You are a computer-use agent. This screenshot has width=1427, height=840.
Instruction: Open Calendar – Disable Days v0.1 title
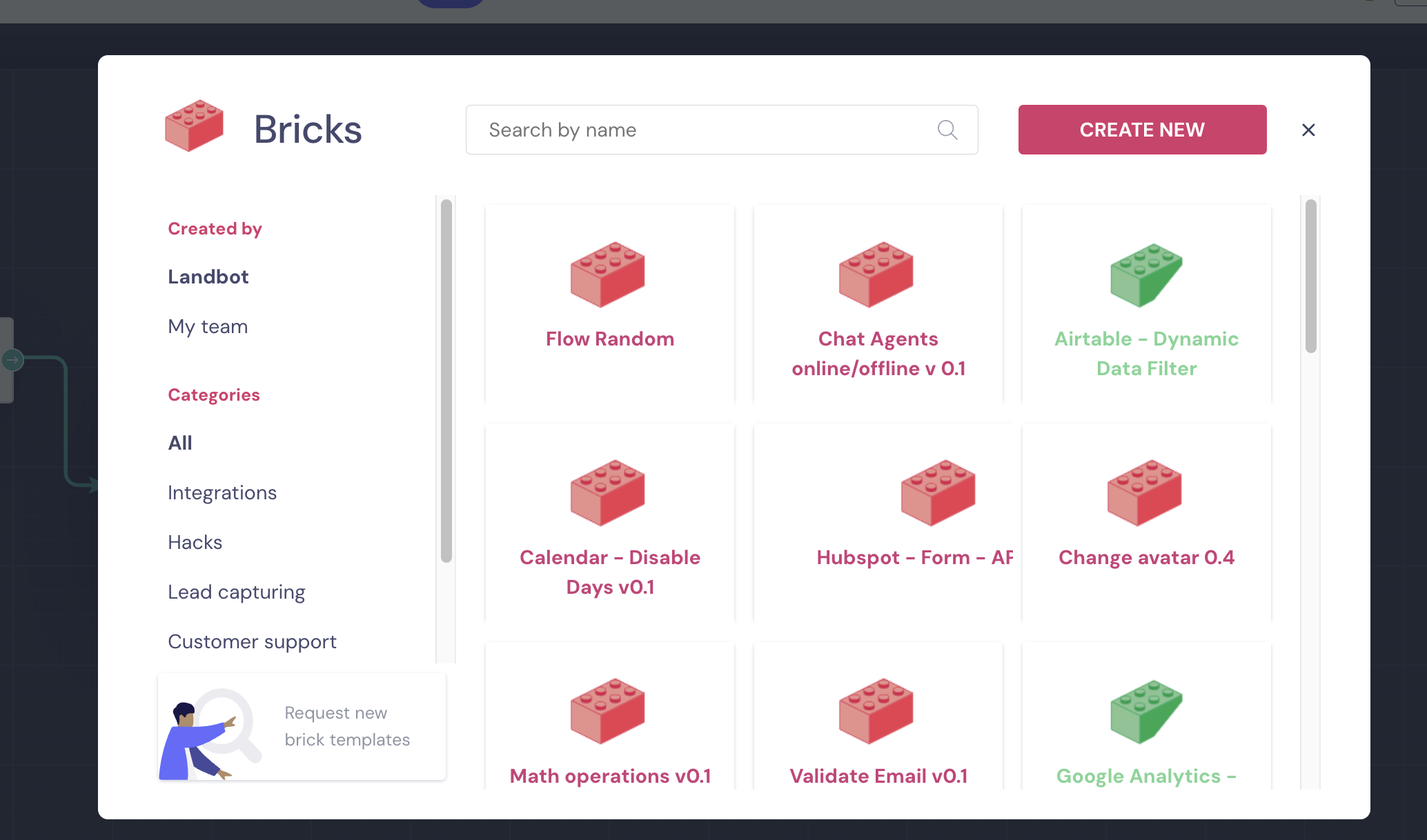click(x=610, y=572)
